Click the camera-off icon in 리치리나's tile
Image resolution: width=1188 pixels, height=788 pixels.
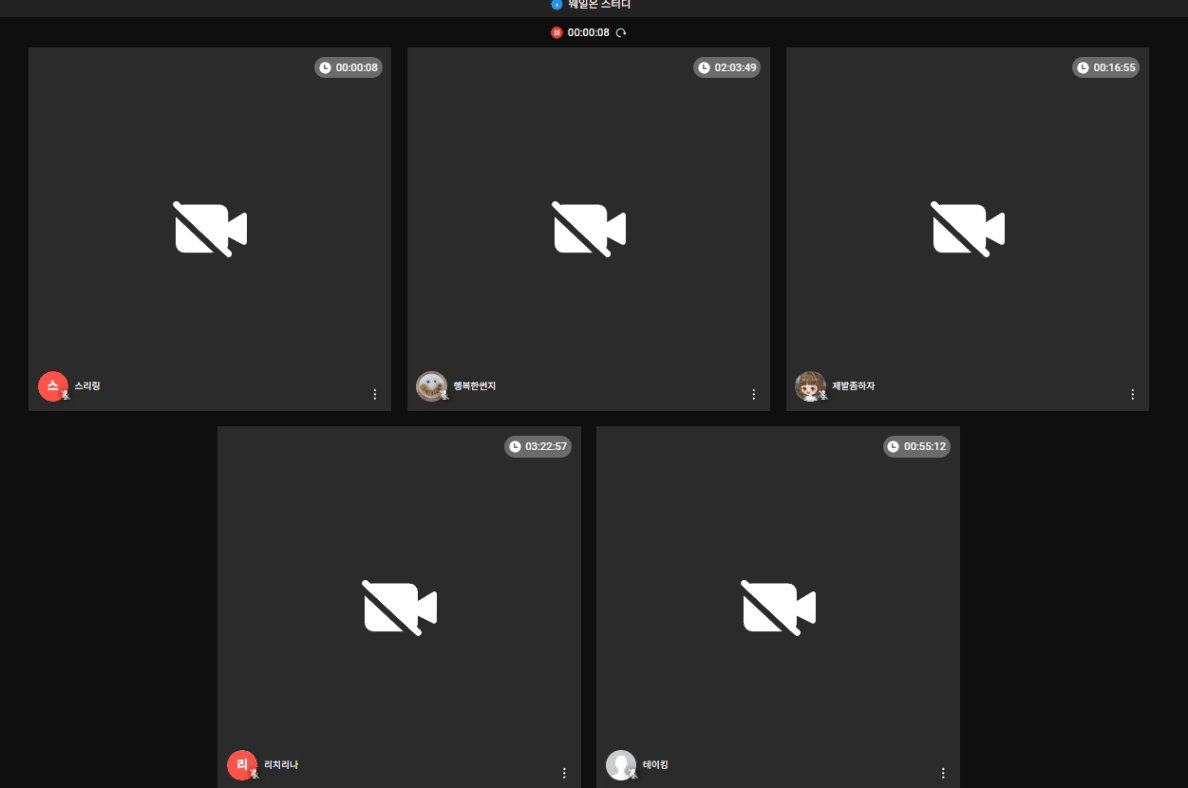(400, 608)
